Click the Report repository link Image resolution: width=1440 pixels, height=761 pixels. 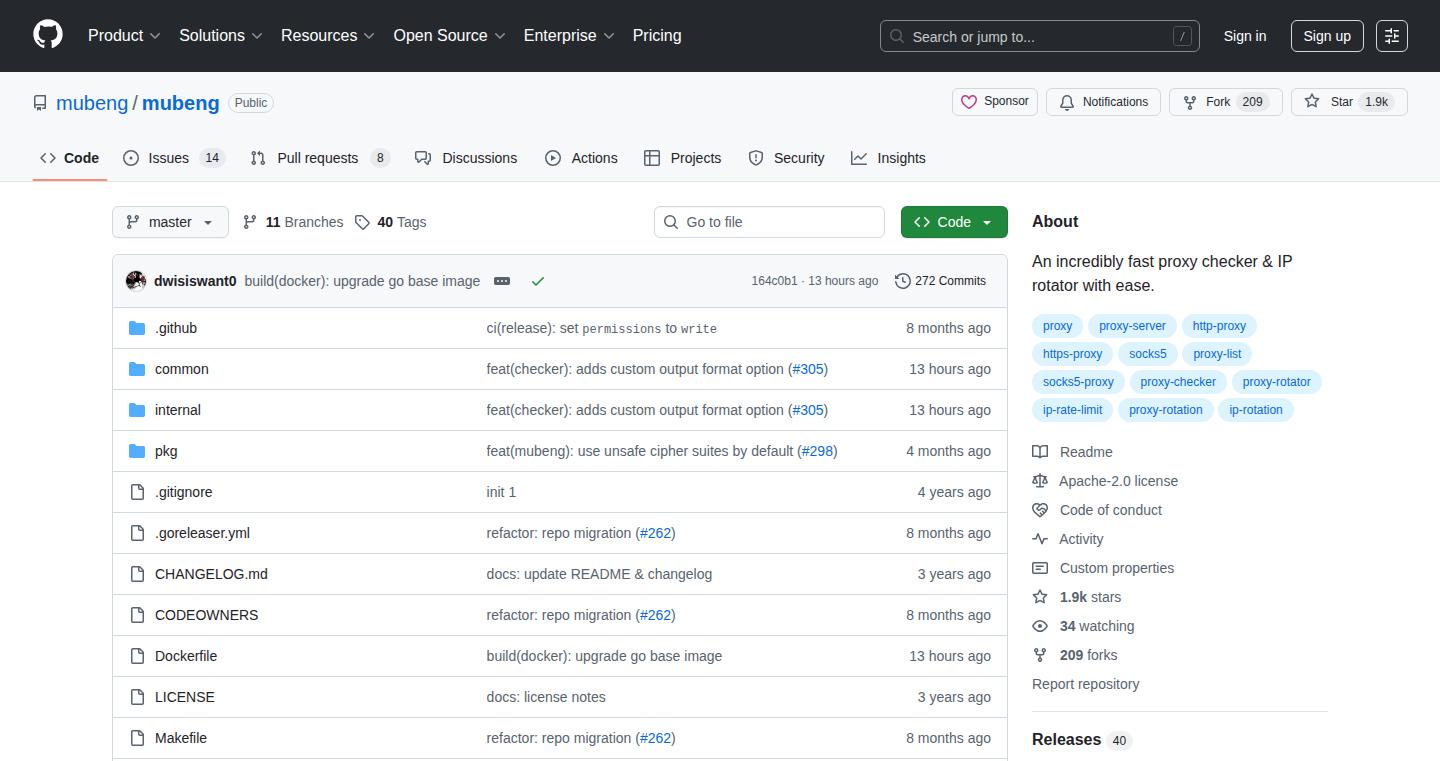(1085, 684)
